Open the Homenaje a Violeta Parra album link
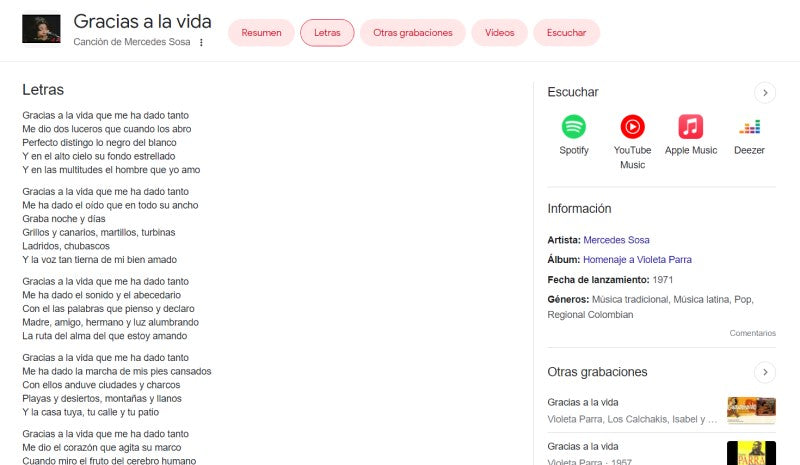The image size is (800, 465). (x=637, y=260)
